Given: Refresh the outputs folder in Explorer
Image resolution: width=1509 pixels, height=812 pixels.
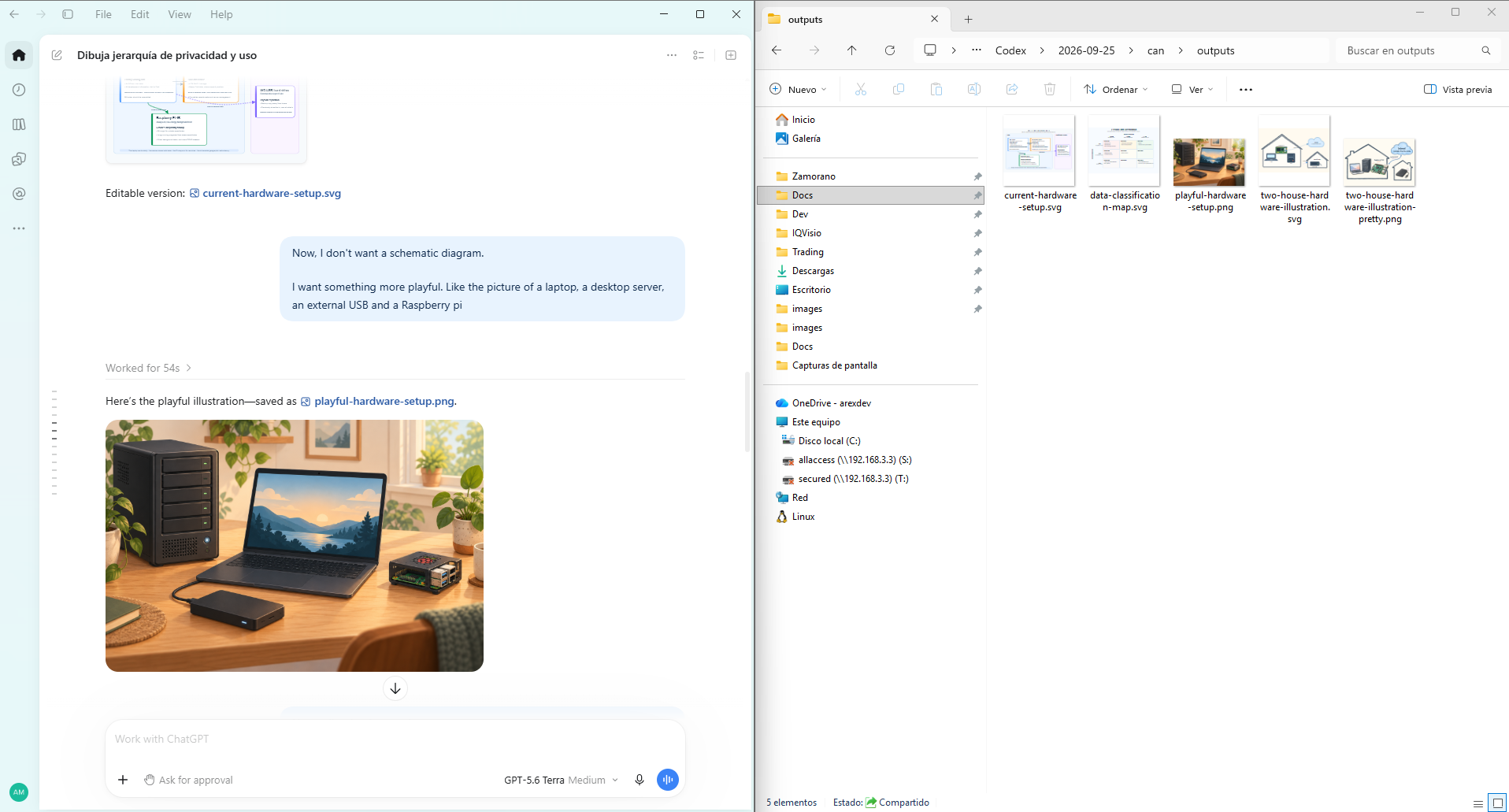Looking at the screenshot, I should [x=890, y=50].
